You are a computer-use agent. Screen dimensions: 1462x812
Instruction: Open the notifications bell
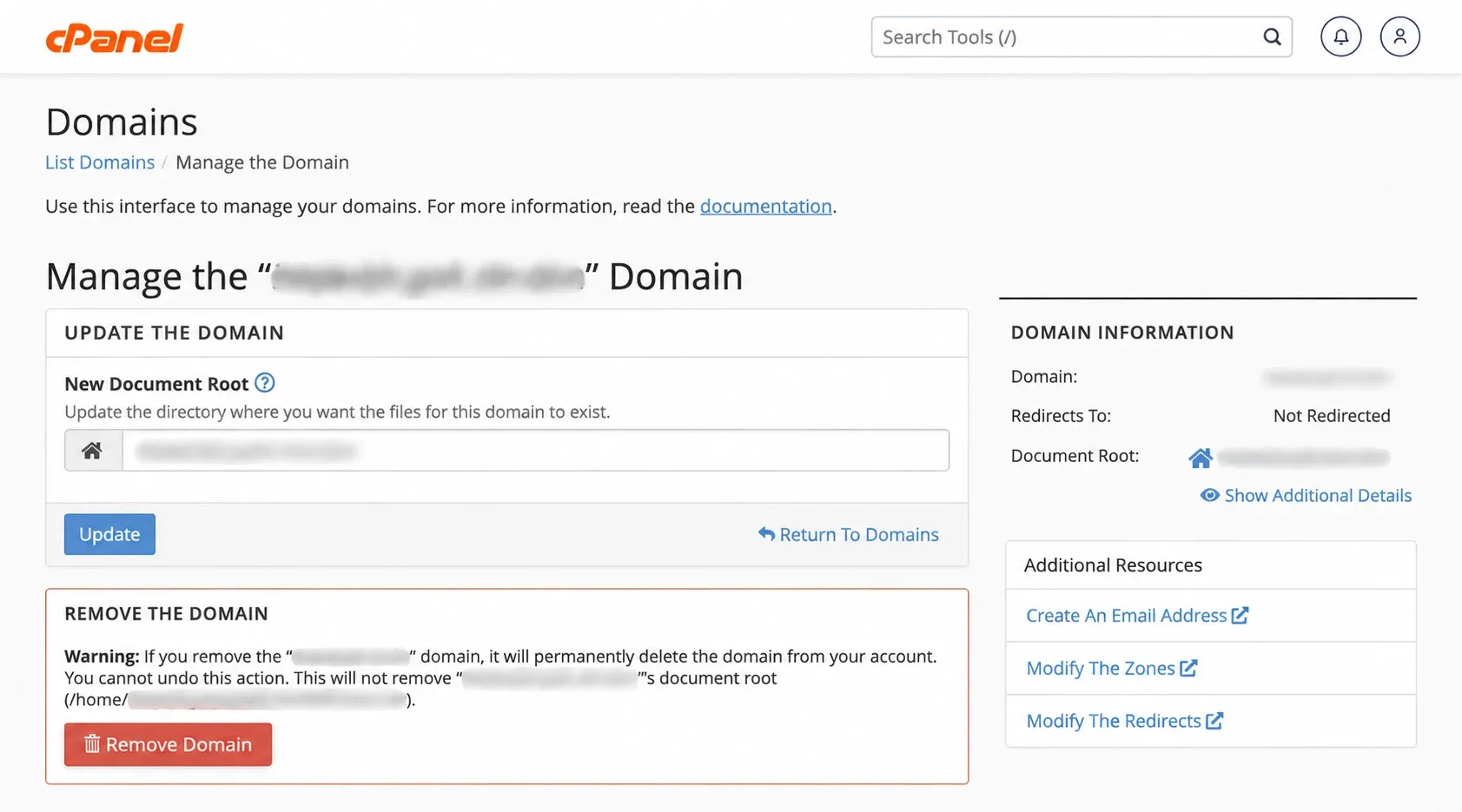coord(1341,36)
